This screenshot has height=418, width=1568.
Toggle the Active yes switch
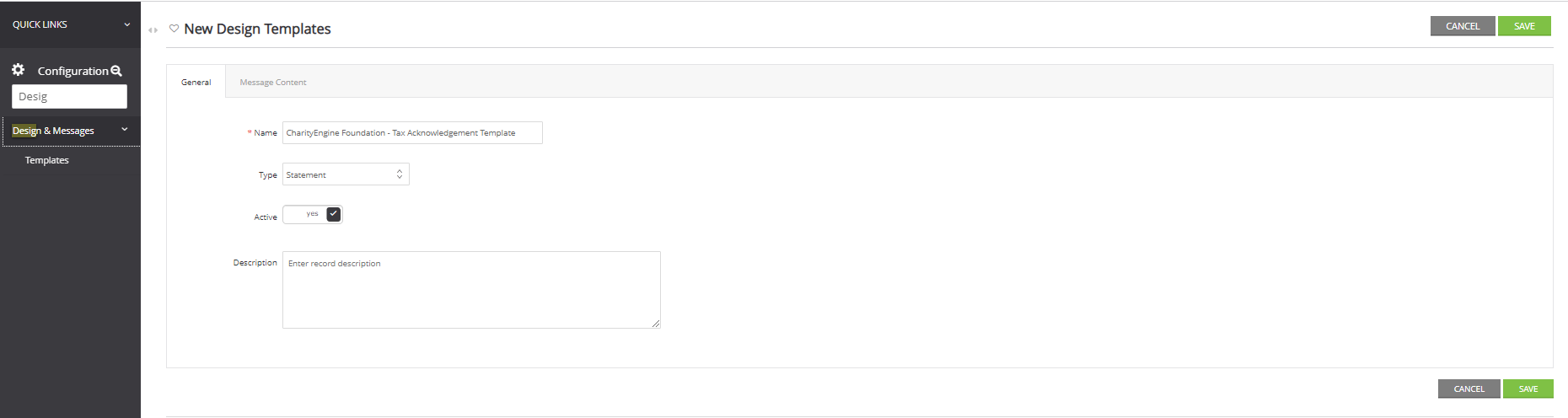pyautogui.click(x=313, y=214)
